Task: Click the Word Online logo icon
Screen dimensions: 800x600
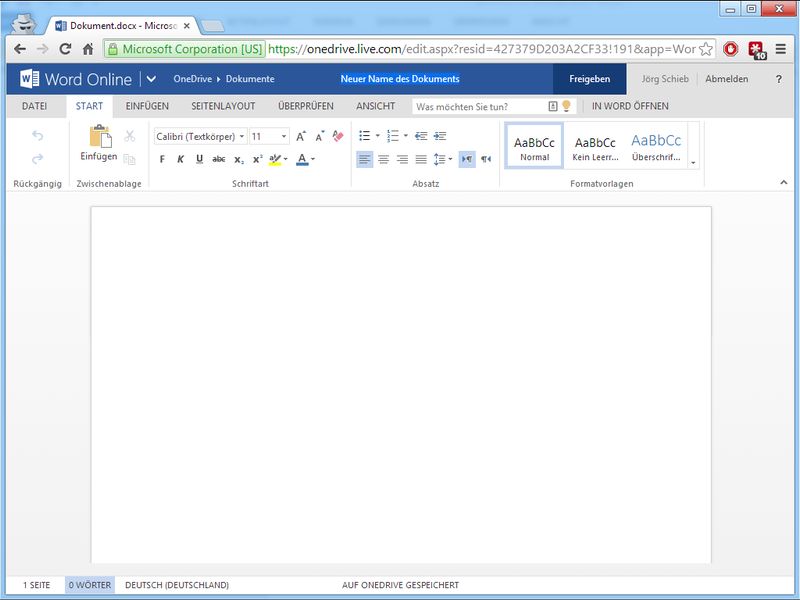Action: pyautogui.click(x=30, y=79)
